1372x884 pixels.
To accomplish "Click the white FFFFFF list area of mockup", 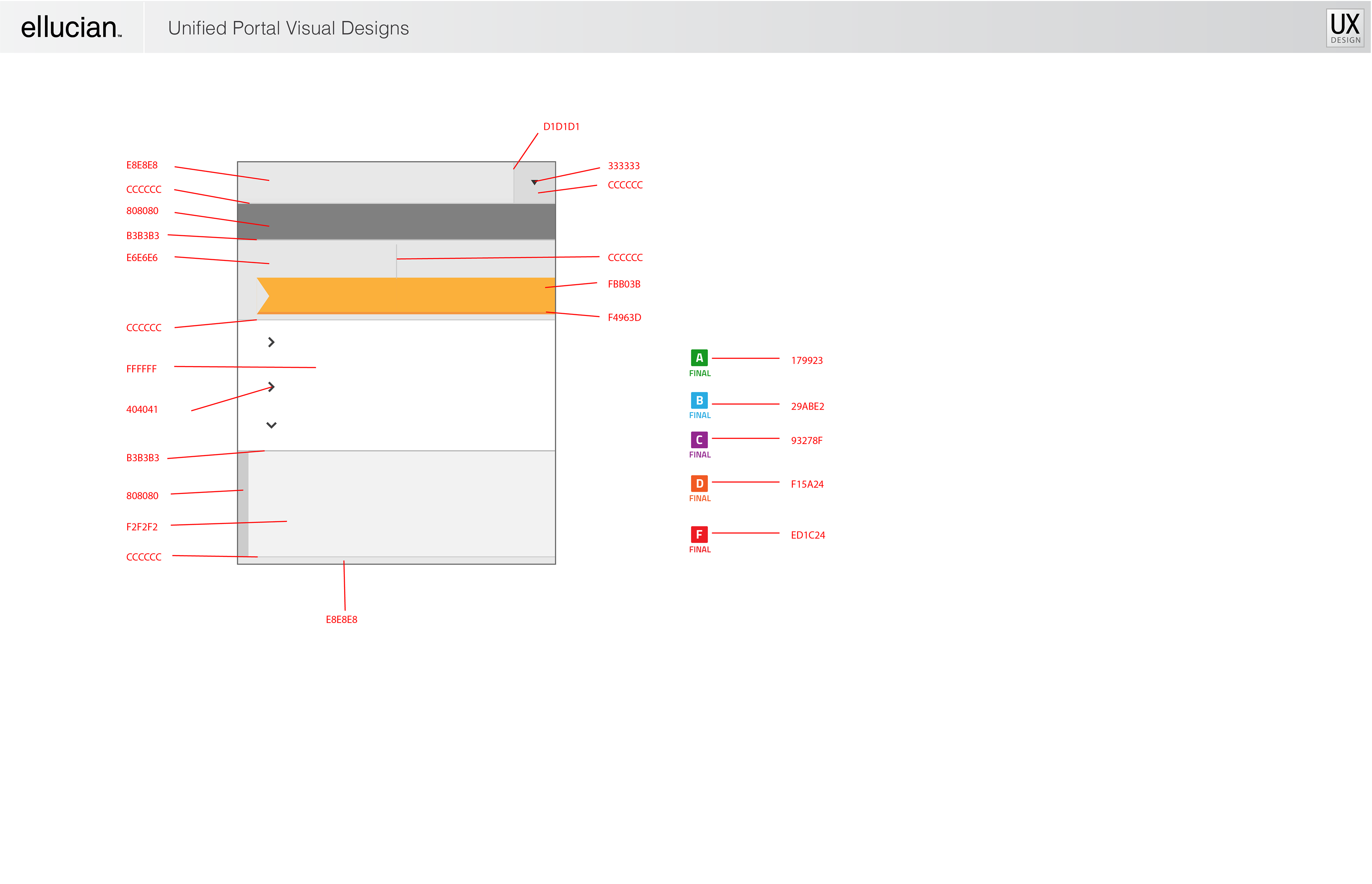I will [x=396, y=385].
